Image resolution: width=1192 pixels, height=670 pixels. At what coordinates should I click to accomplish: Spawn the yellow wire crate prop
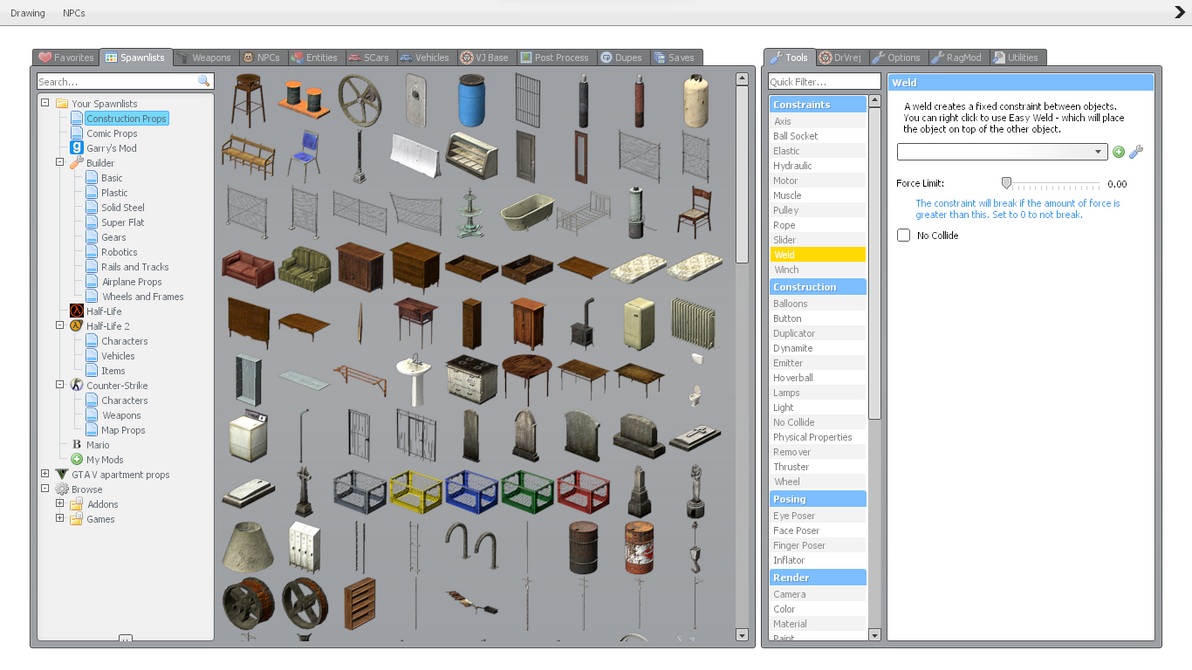[x=416, y=491]
